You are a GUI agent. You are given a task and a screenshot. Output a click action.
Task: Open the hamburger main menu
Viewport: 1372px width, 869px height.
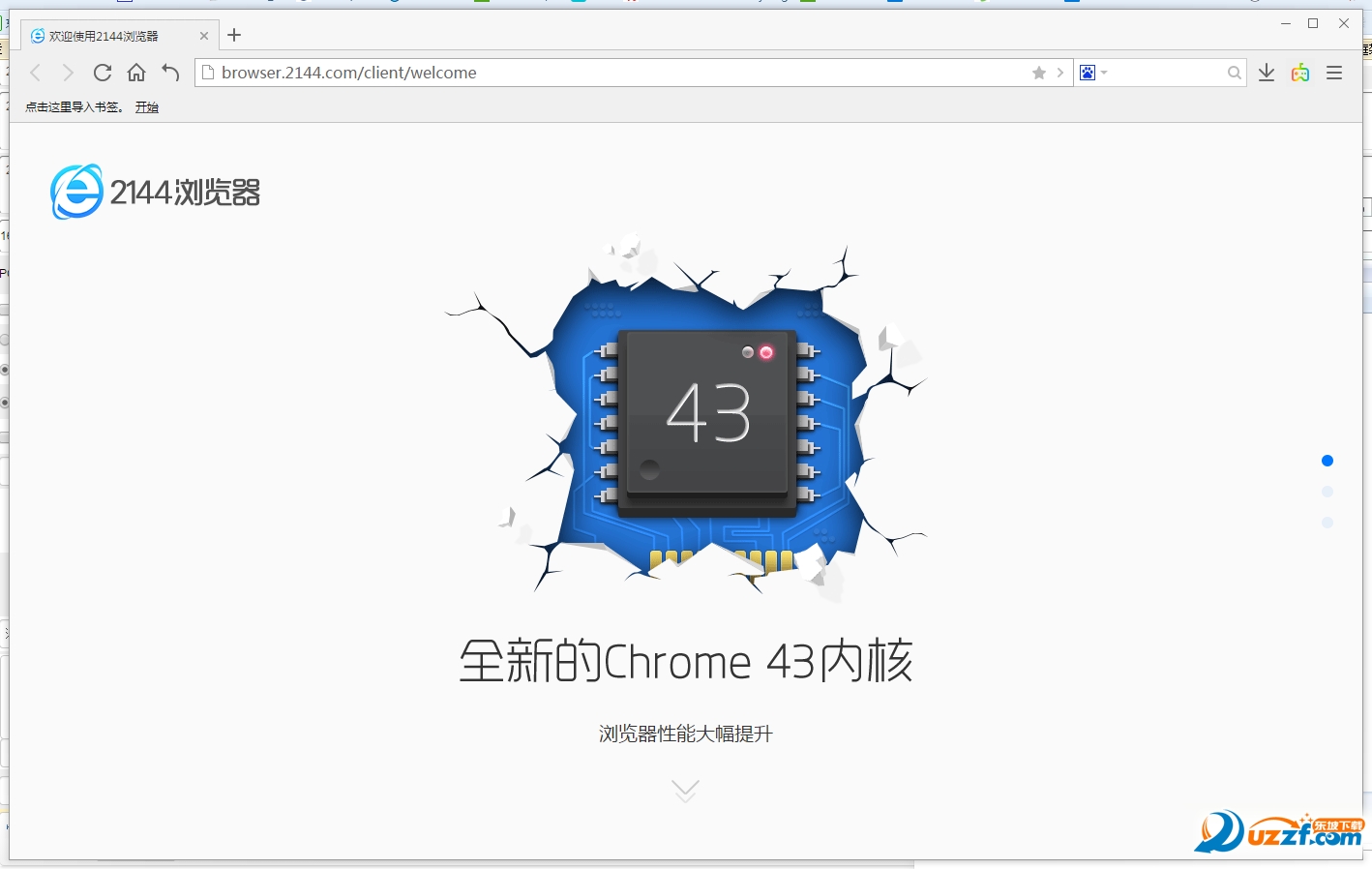point(1334,73)
